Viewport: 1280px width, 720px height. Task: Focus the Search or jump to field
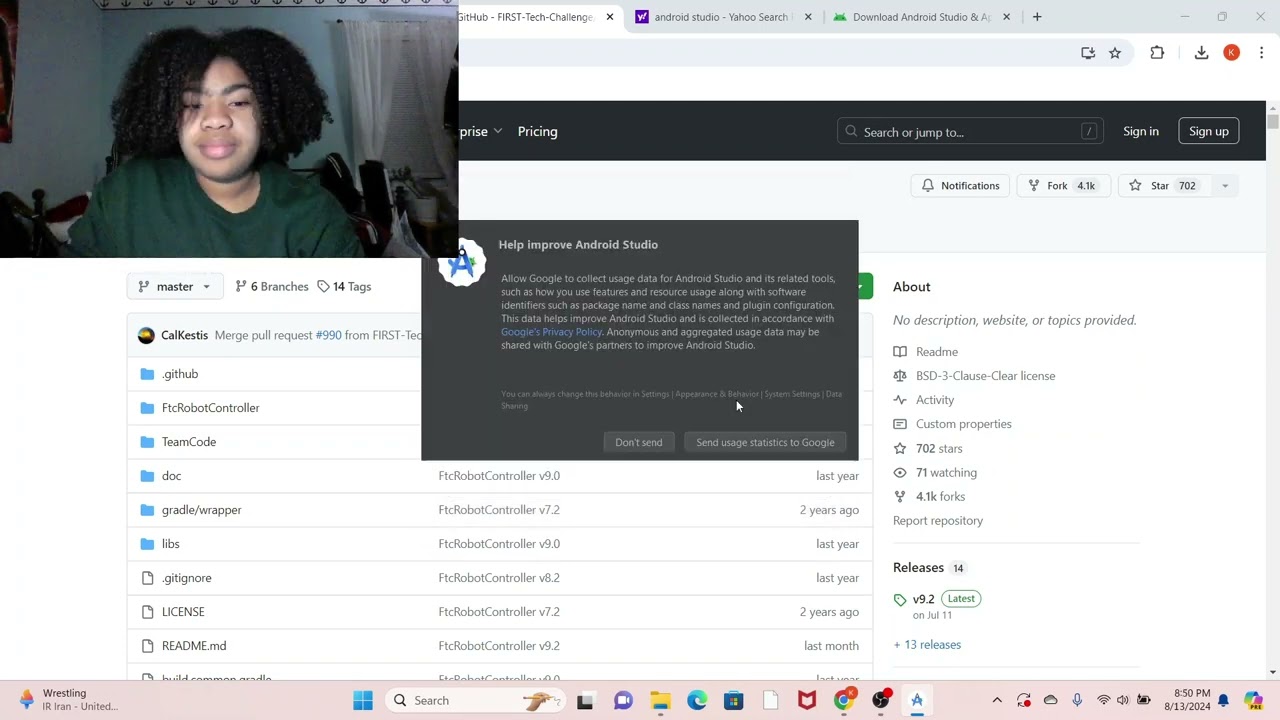[x=969, y=131]
